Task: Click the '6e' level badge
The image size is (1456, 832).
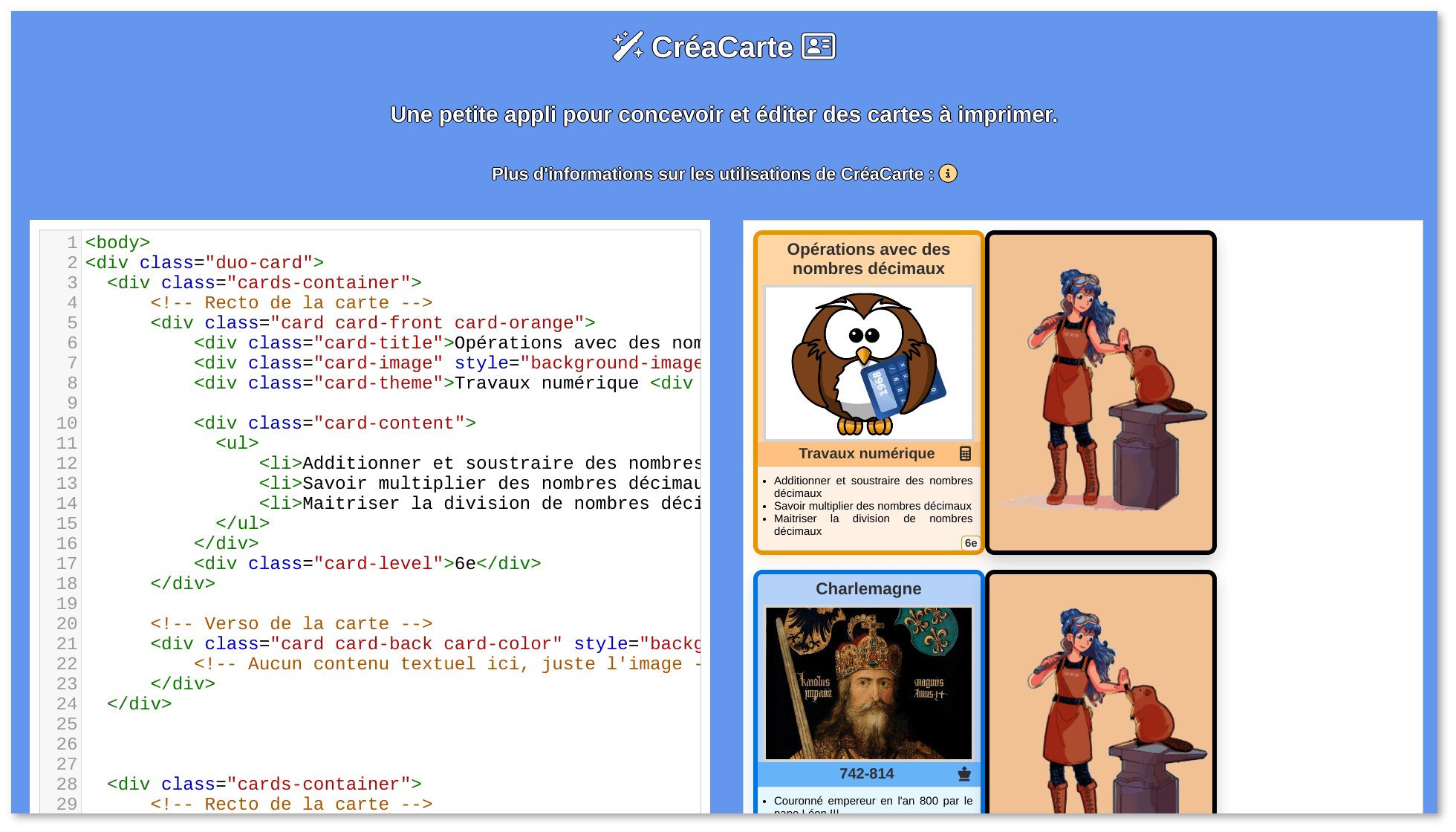Action: [970, 543]
